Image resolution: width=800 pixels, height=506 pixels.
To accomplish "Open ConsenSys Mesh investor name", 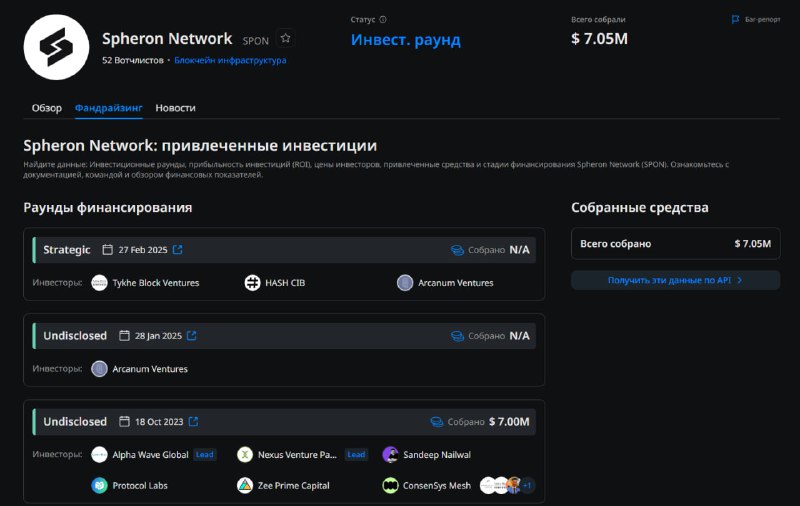I will [437, 486].
